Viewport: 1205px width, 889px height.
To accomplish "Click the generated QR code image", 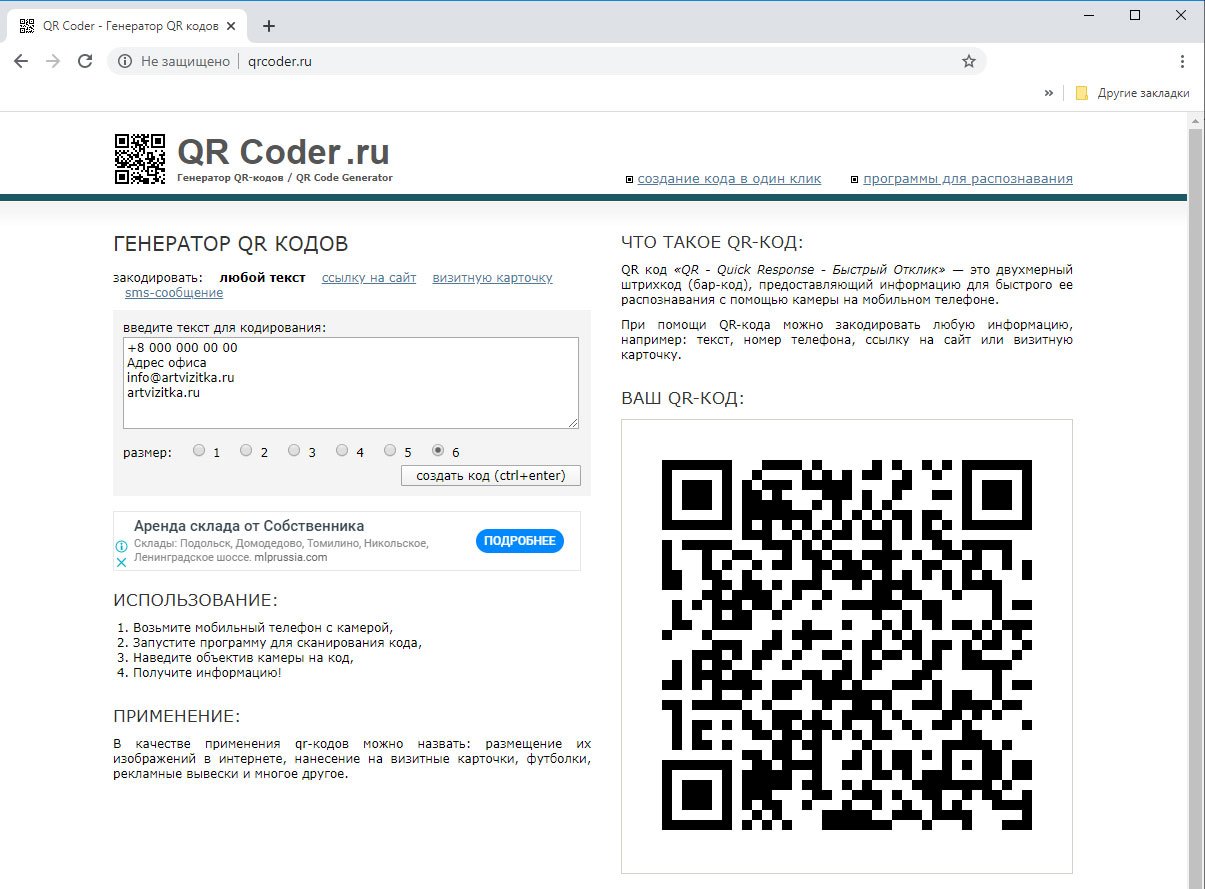I will [847, 645].
